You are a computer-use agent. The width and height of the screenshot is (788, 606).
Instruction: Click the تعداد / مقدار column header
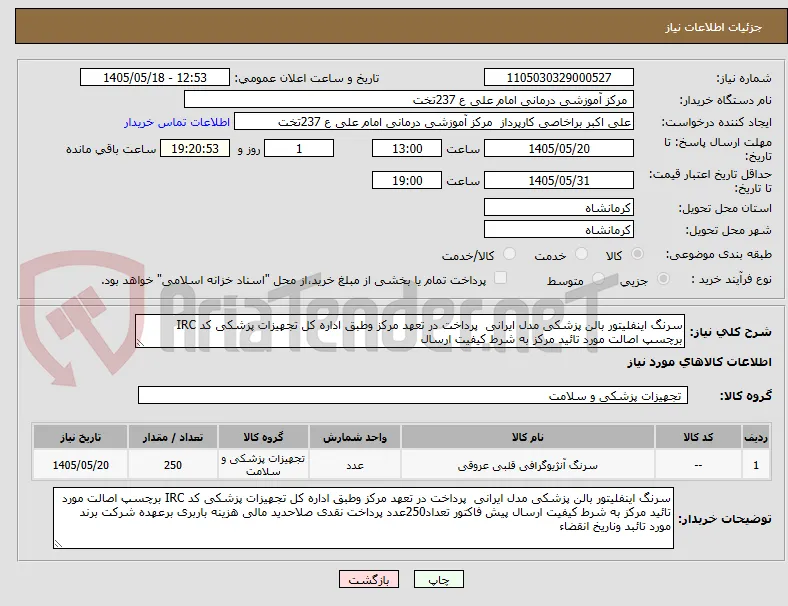pyautogui.click(x=173, y=437)
